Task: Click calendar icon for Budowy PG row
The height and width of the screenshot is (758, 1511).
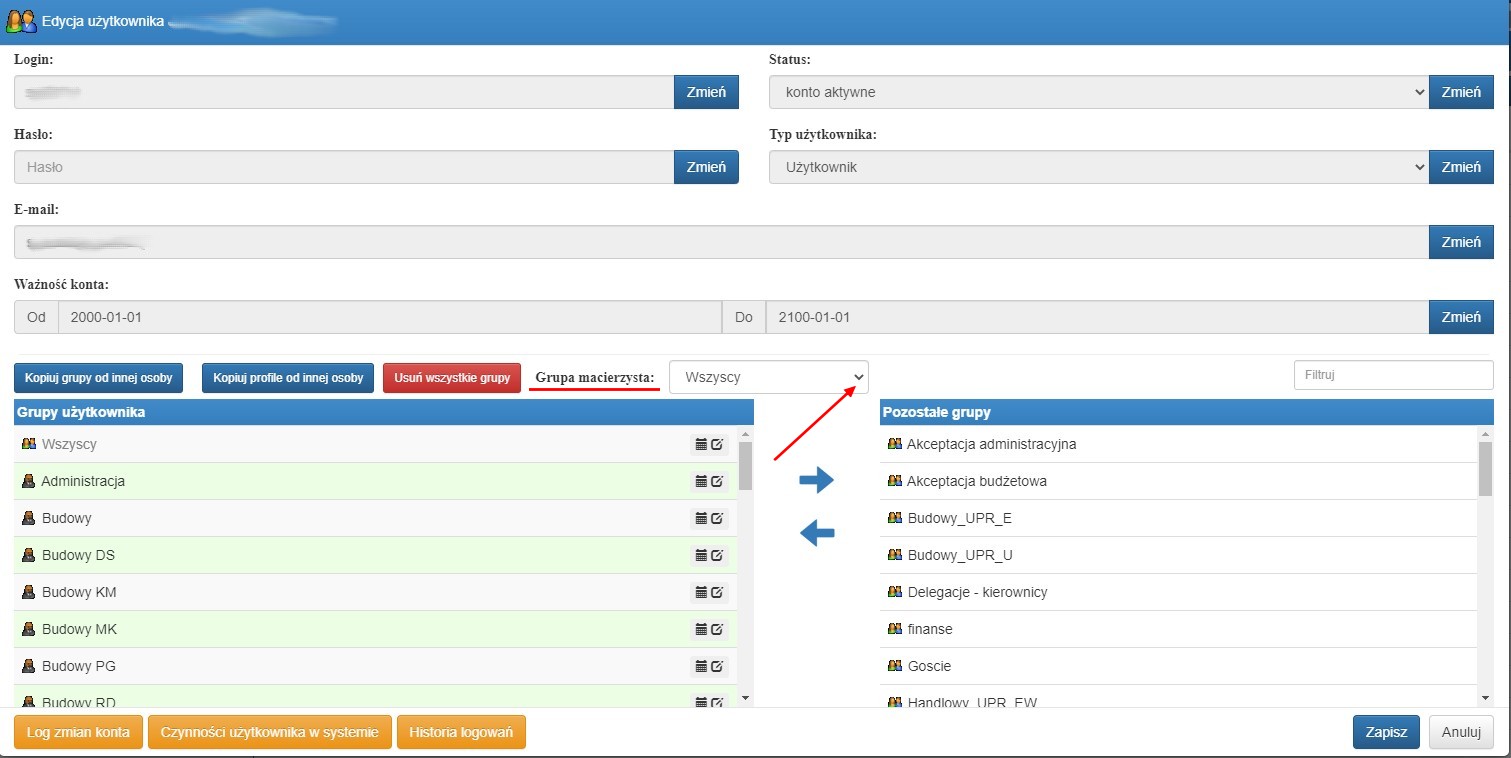Action: click(701, 666)
